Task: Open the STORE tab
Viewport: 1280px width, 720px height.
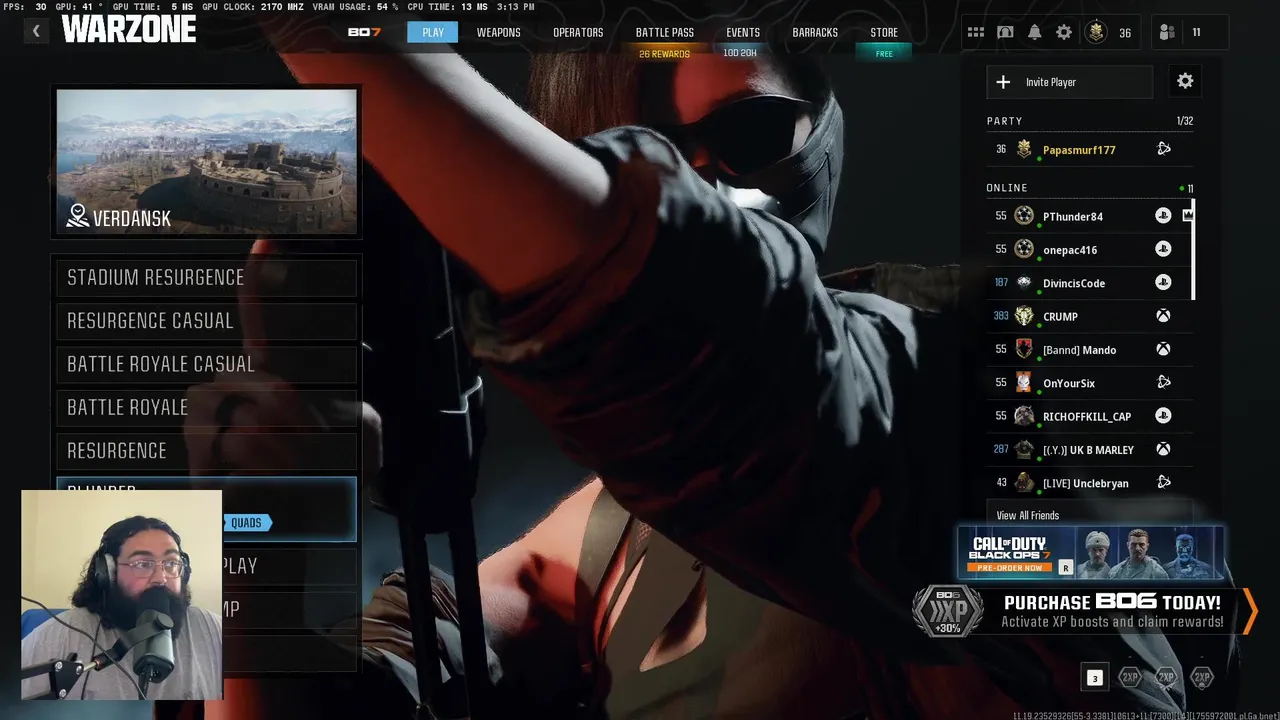Action: 884,32
